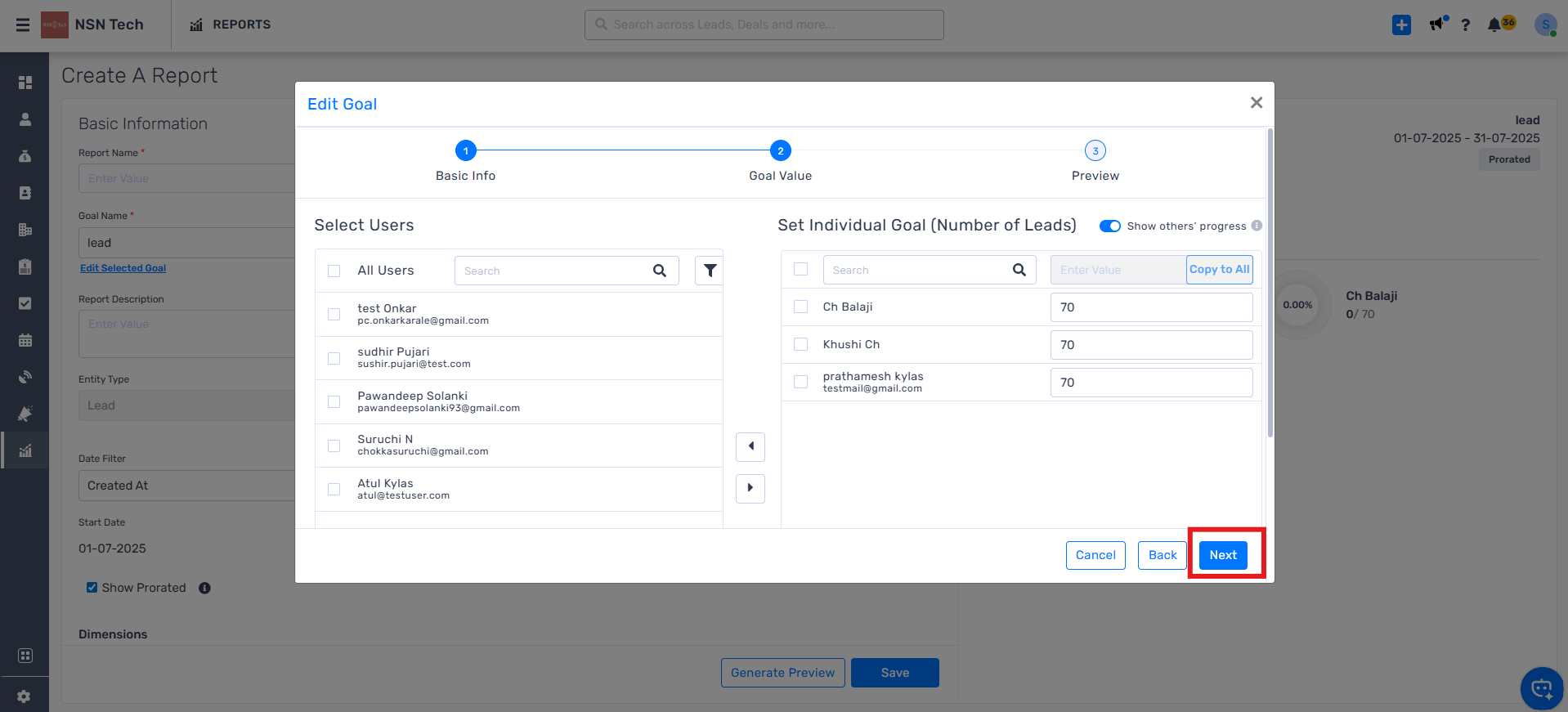
Task: Click the search magnifier in Select Users
Action: point(660,271)
